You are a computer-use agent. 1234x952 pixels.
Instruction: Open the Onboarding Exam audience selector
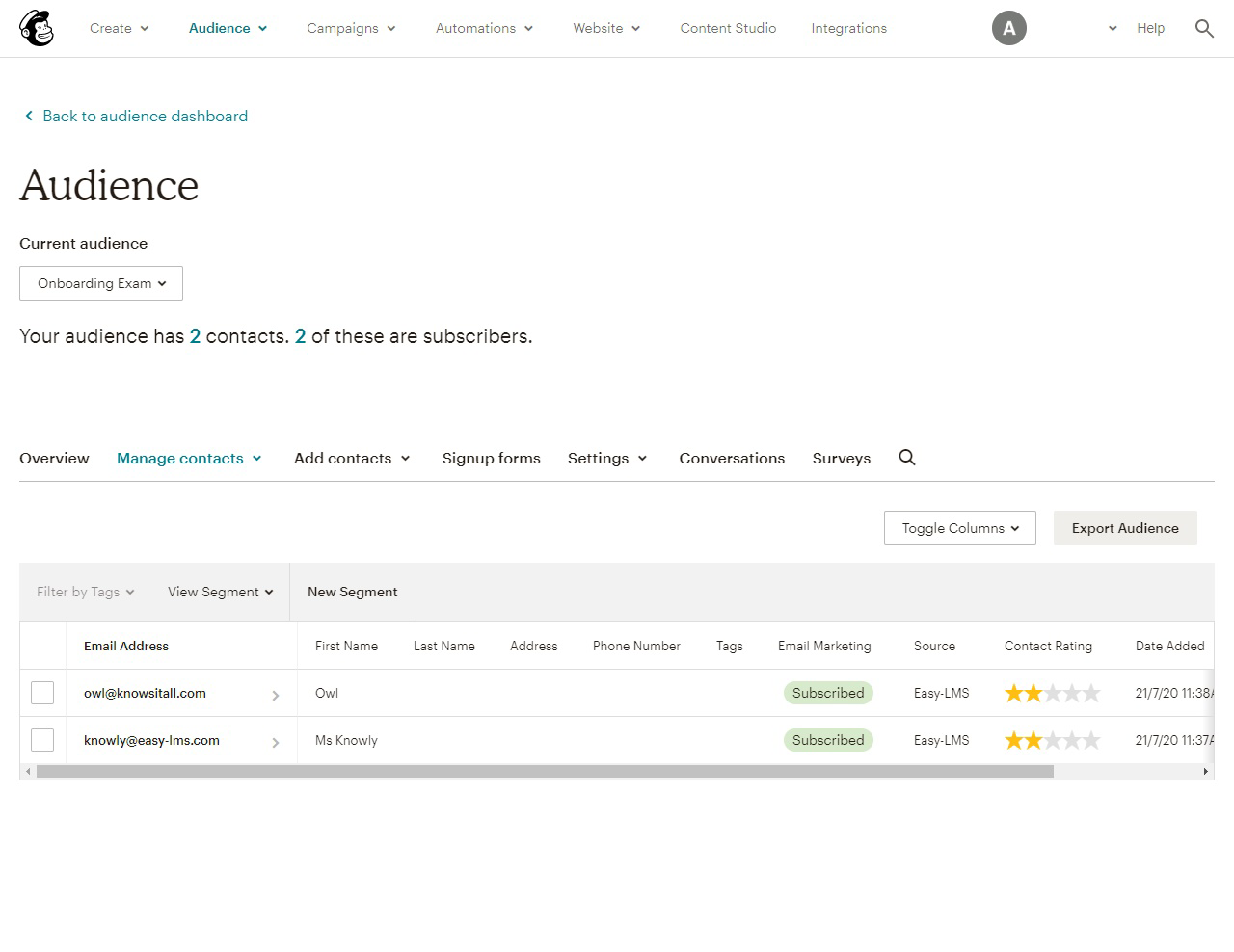[101, 283]
